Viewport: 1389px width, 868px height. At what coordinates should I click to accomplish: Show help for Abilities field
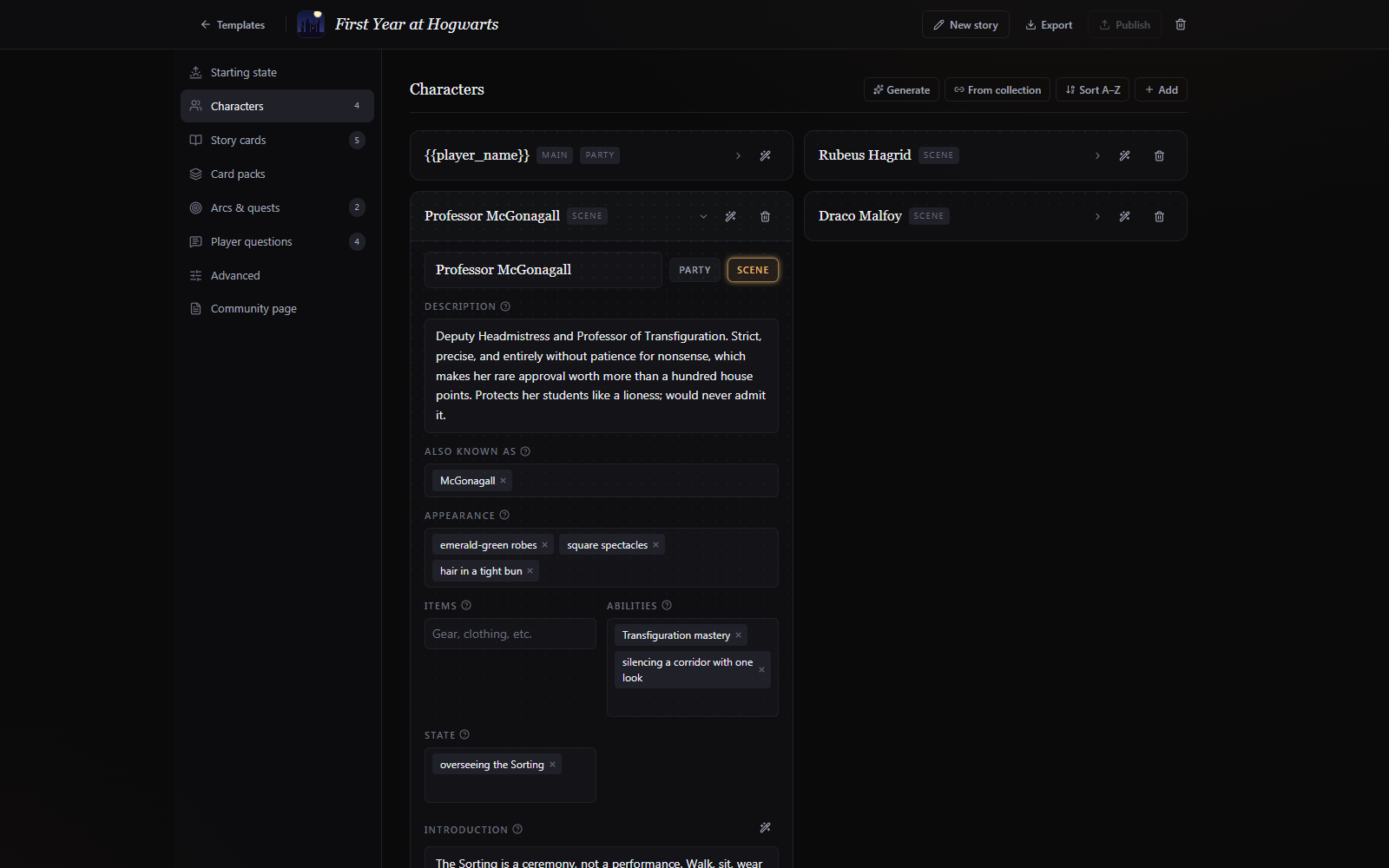[667, 606]
